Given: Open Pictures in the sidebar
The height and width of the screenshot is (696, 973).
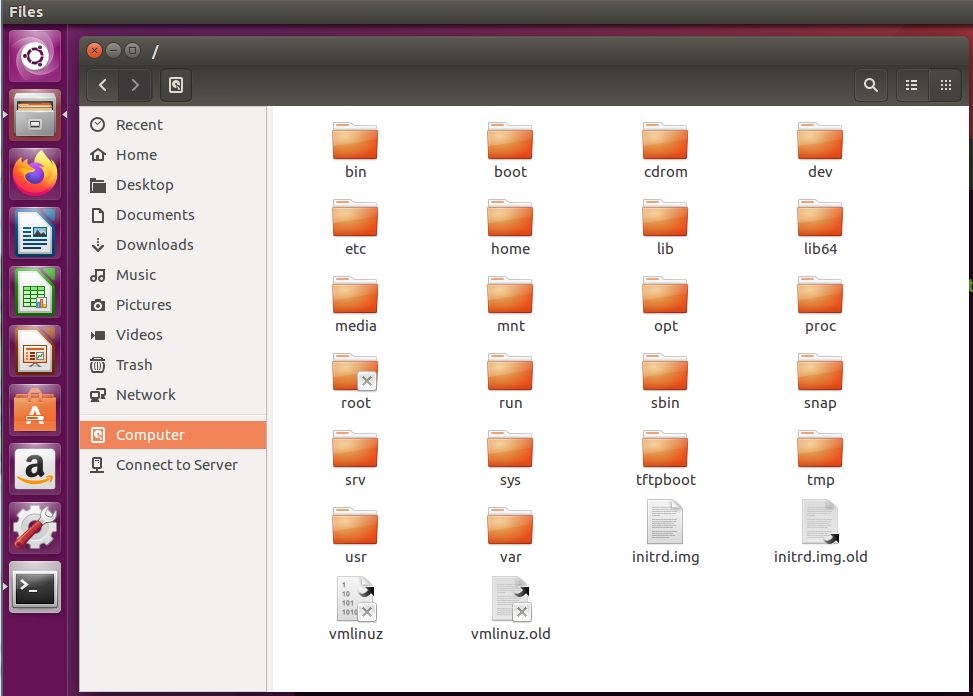Looking at the screenshot, I should click(x=173, y=305).
